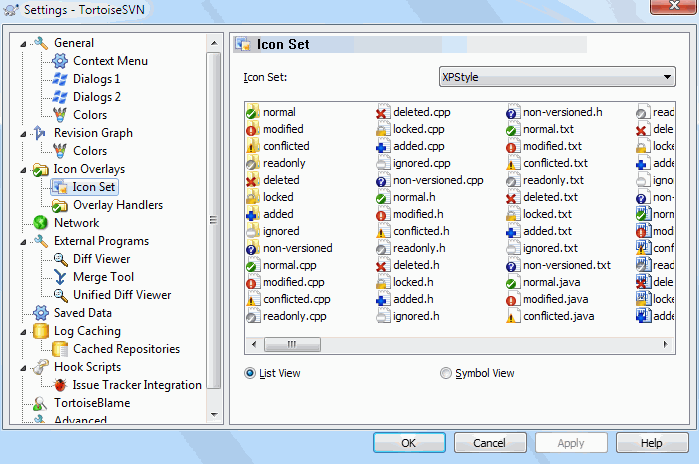Click the Issue Tracker Integration bug icon
Screen dimensions: 699x464
[x=60, y=385]
